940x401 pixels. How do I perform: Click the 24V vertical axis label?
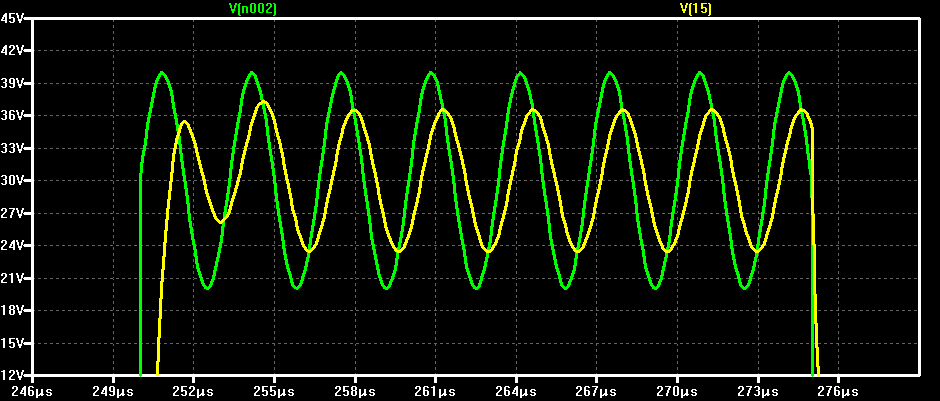pos(12,245)
